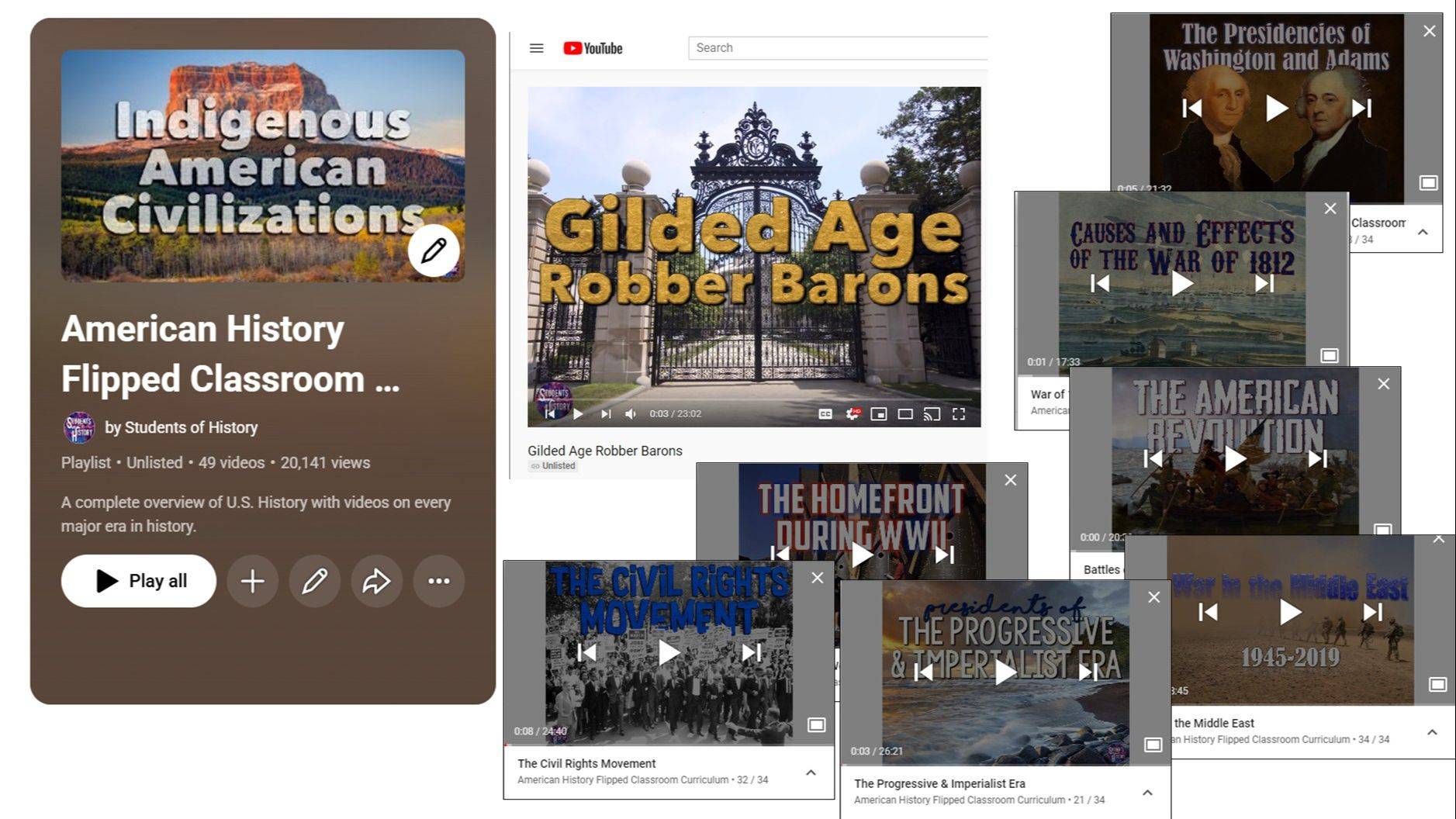Close the Progressive & Imperialist Era miniplayer

pos(1154,597)
